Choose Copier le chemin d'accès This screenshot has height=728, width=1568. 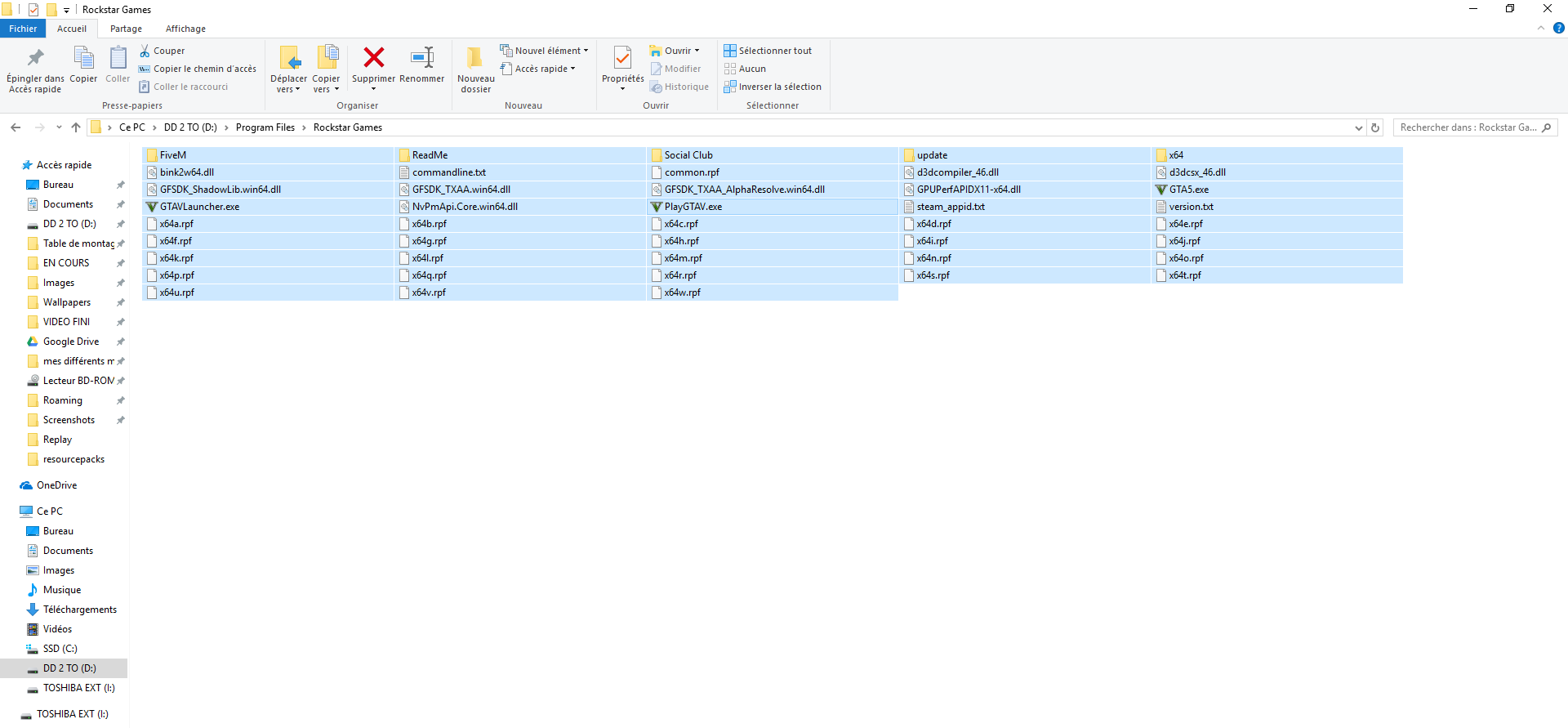pos(198,69)
